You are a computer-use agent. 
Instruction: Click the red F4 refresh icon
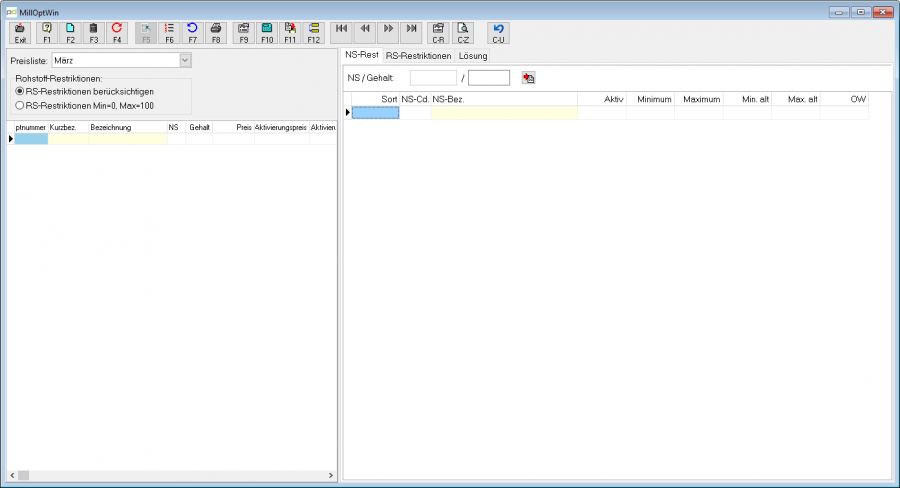tap(117, 33)
